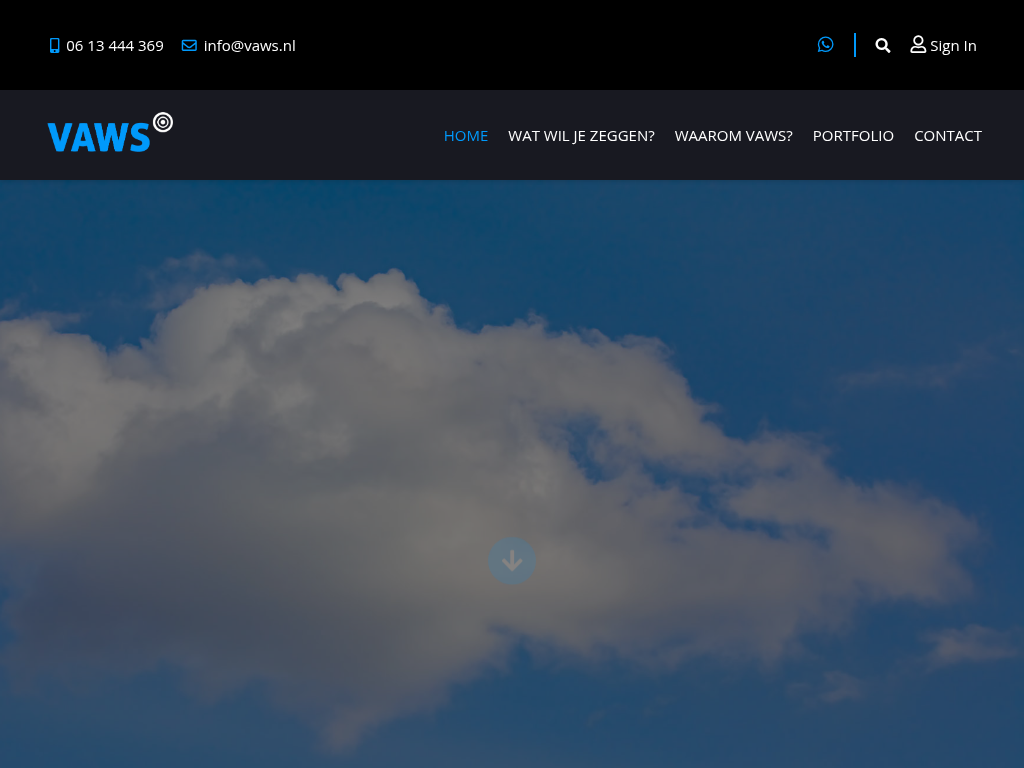1024x768 pixels.
Task: Click the target symbol in logo
Action: (163, 122)
